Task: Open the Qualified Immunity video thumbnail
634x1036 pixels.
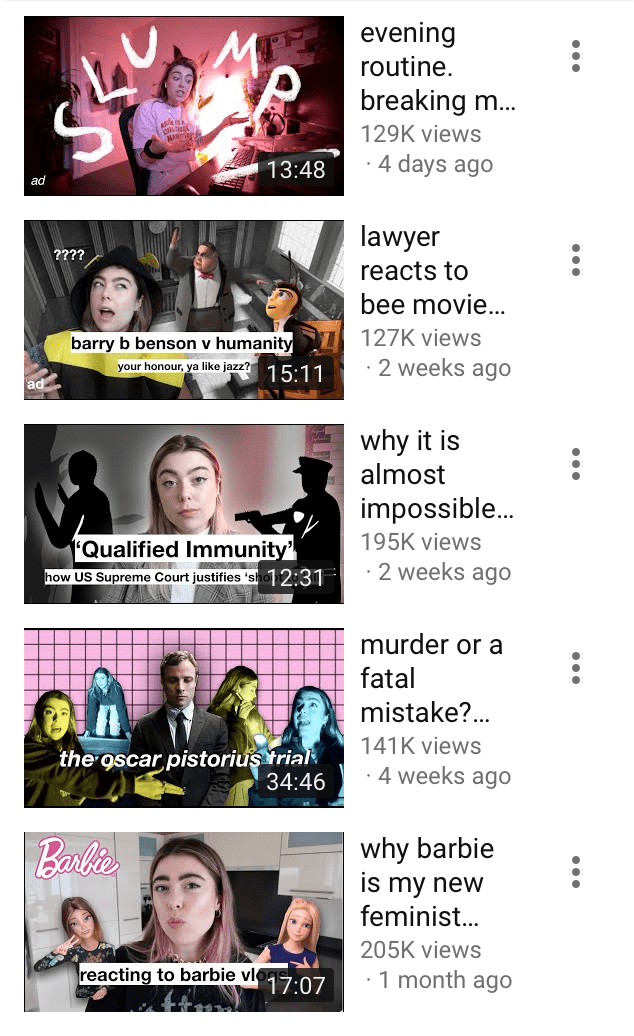Action: [x=184, y=514]
